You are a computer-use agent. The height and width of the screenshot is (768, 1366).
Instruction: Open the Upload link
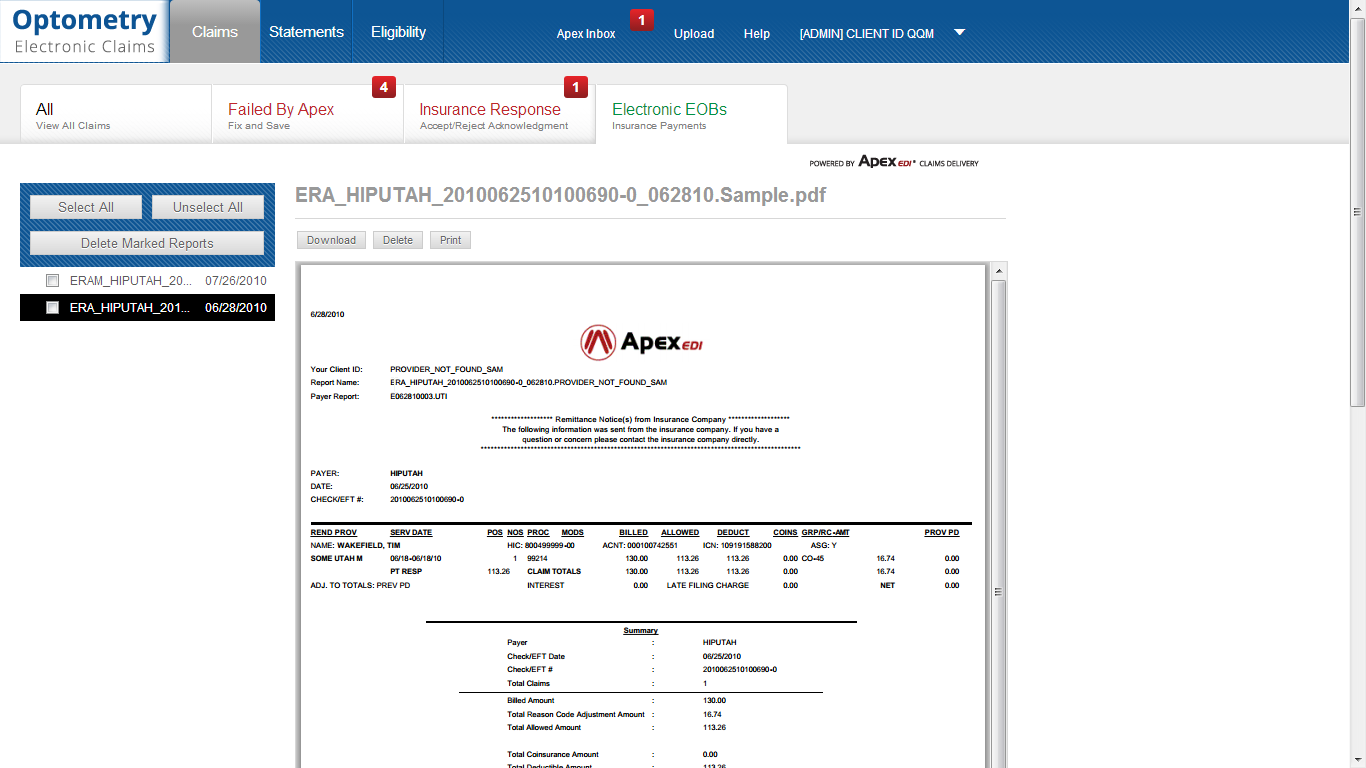694,34
